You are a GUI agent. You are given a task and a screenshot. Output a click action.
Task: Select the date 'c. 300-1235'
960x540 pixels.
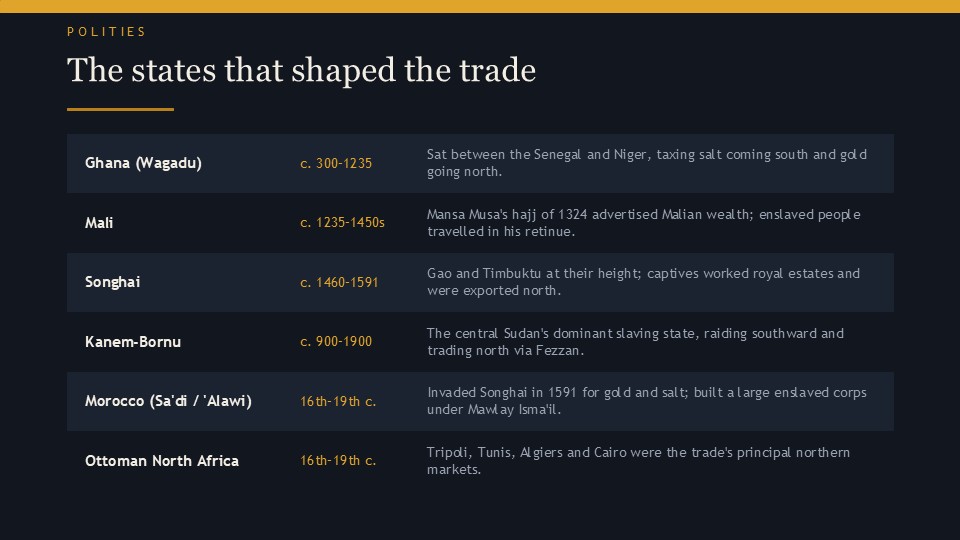coord(336,163)
